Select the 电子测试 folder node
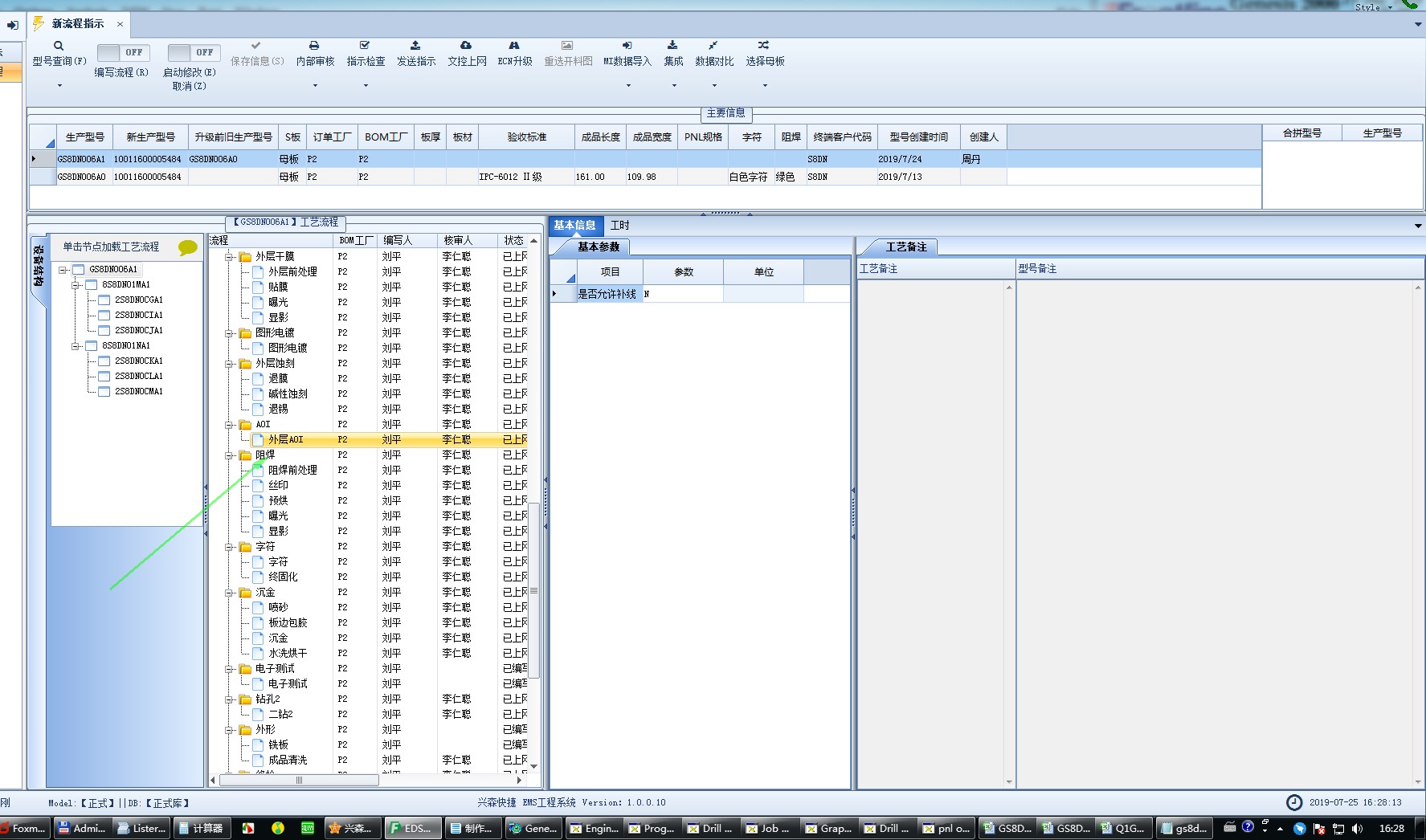 click(x=275, y=668)
